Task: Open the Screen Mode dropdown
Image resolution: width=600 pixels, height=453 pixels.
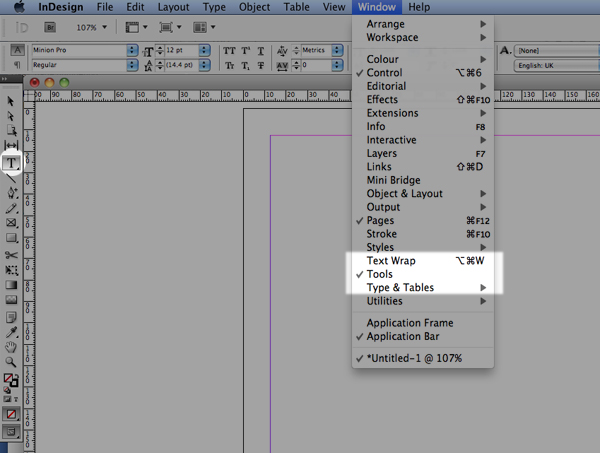Action: 170,27
